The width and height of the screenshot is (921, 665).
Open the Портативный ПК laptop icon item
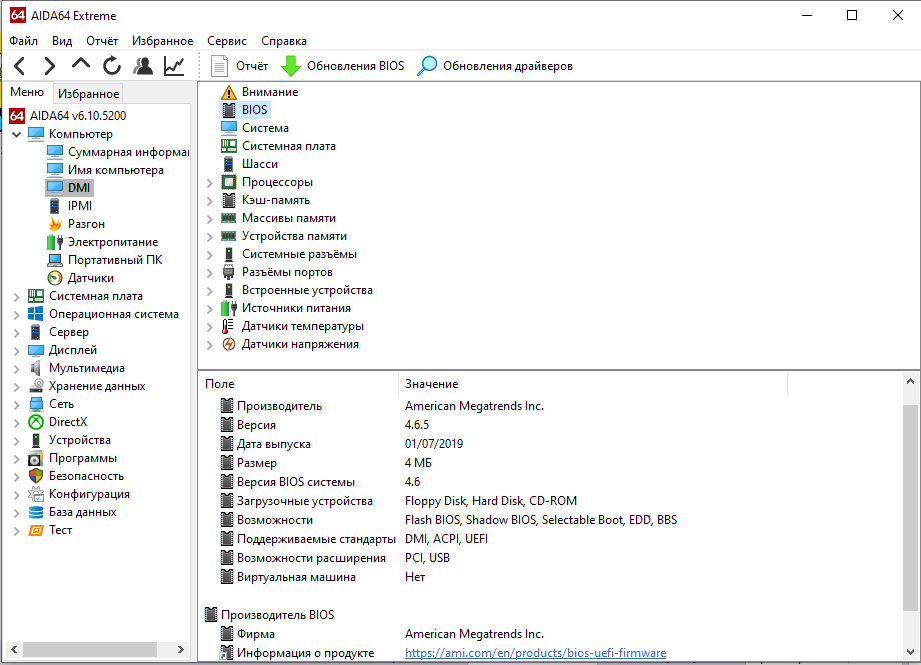pyautogui.click(x=55, y=260)
